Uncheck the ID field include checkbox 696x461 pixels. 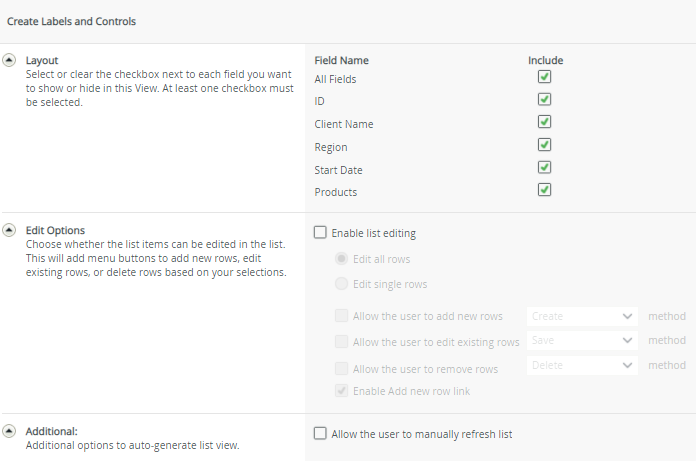pos(545,100)
